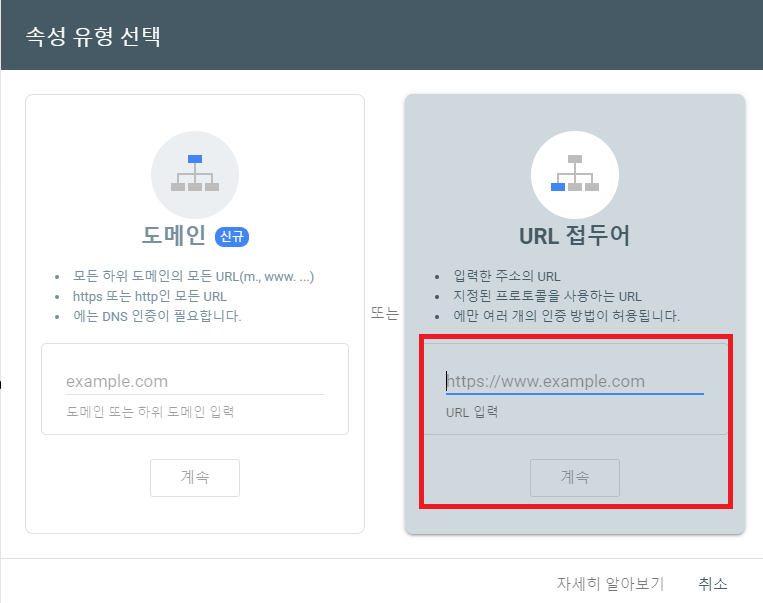The height and width of the screenshot is (603, 763).
Task: Click 계속 button under the domain field
Action: 195,477
